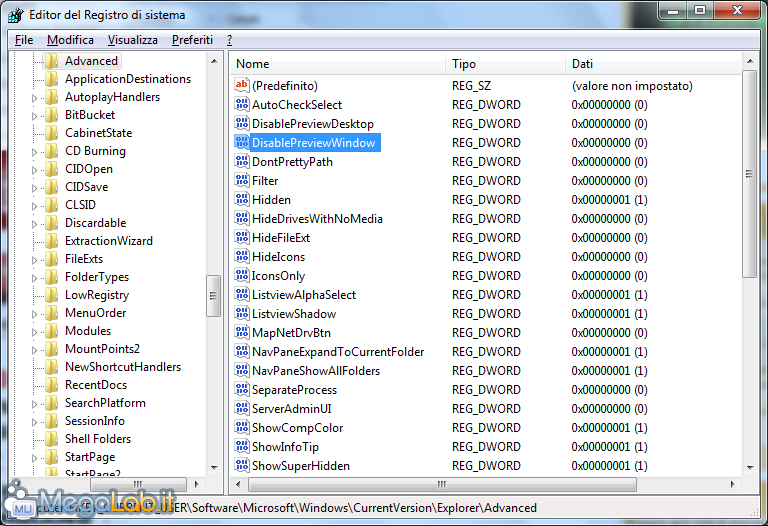
Task: Maximize the Registry Editor window
Action: click(x=700, y=10)
